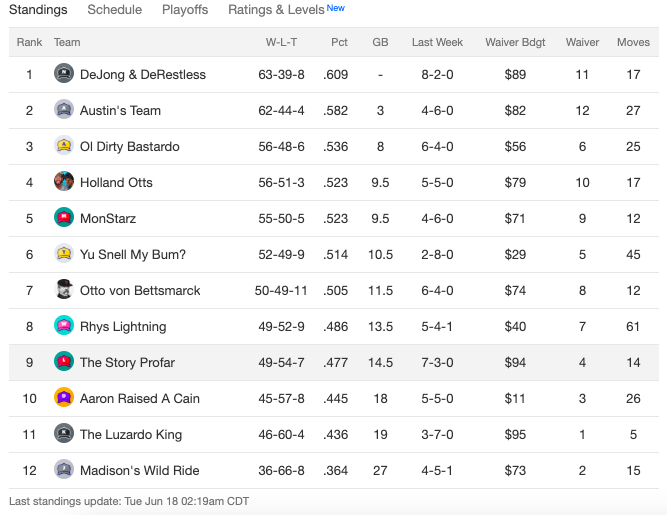Click Aaron Raised A Cain purple cap icon

(64, 397)
